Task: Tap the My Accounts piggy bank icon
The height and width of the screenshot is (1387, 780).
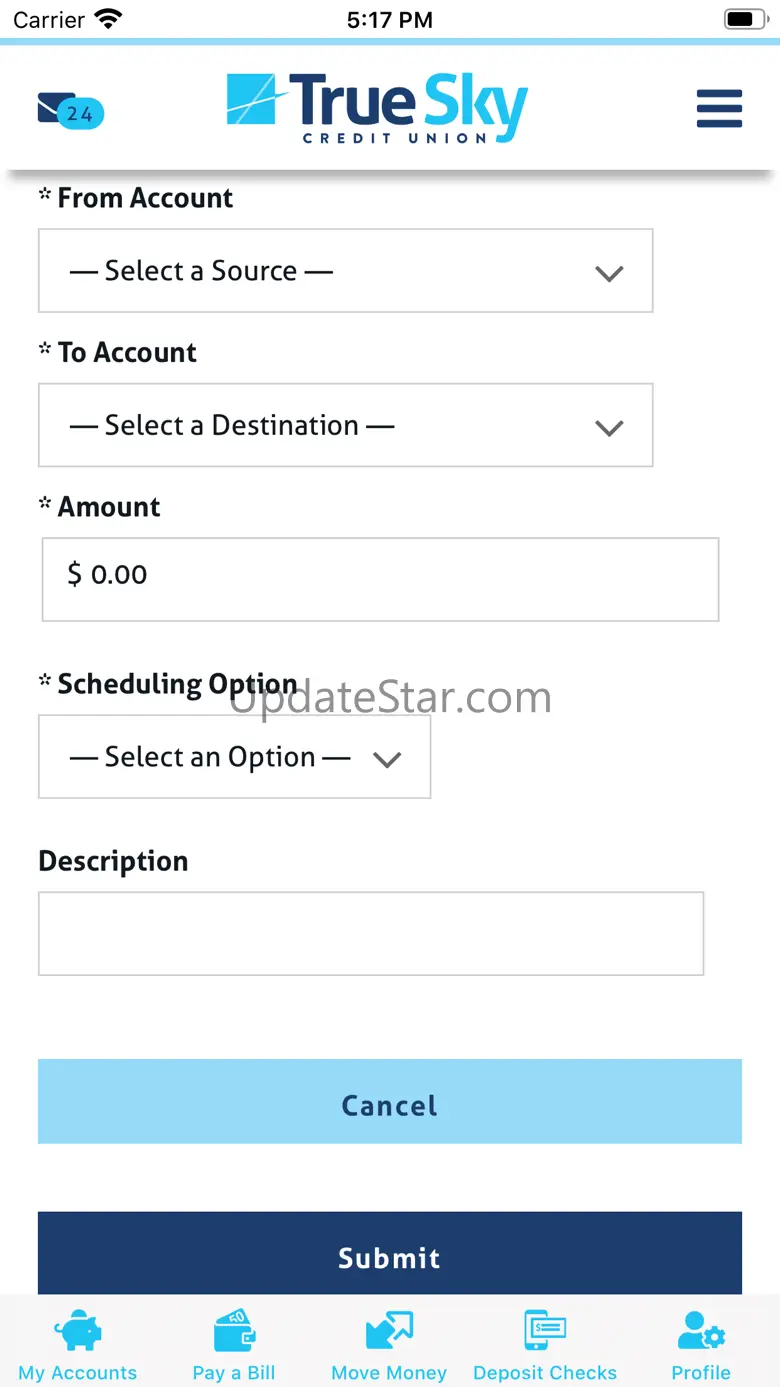Action: point(77,1331)
